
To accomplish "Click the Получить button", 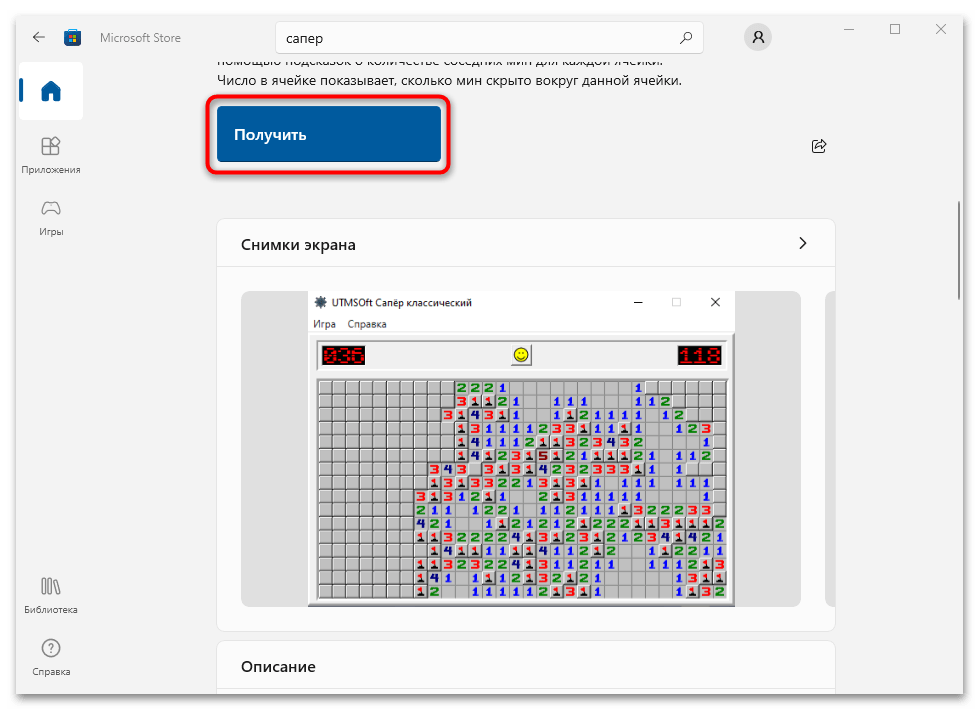I will (328, 134).
